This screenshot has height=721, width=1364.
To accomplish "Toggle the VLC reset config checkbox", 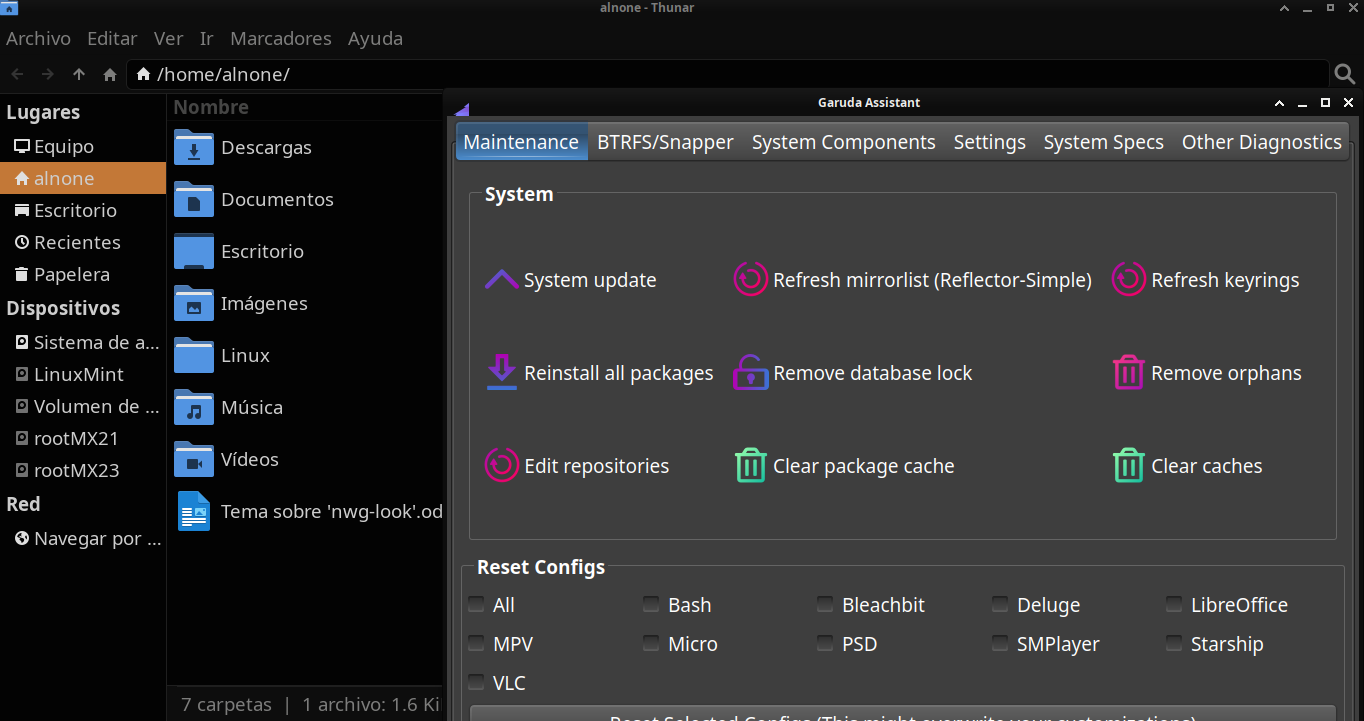I will [x=477, y=683].
